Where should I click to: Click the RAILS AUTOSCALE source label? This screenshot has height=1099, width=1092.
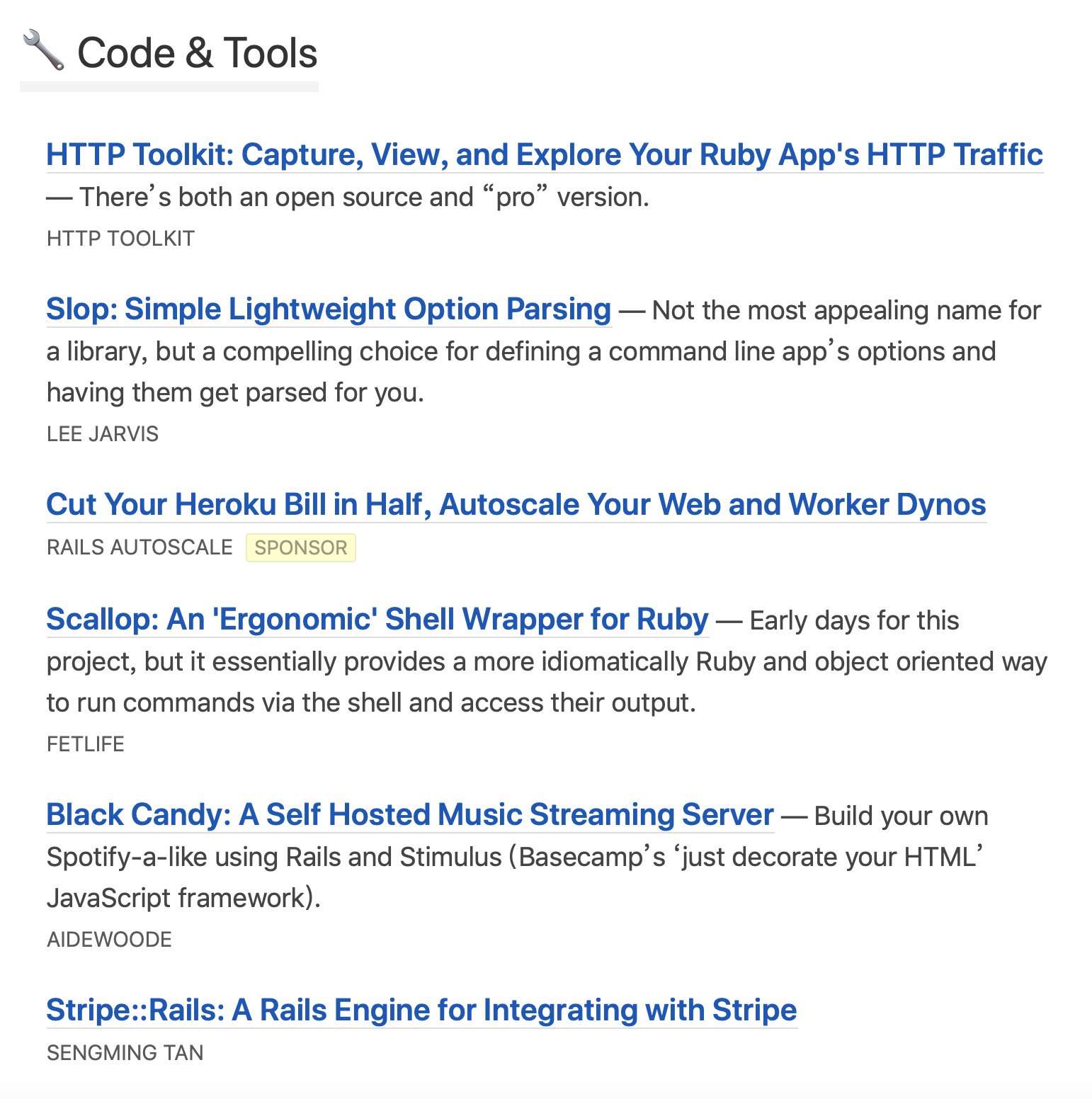coord(140,547)
